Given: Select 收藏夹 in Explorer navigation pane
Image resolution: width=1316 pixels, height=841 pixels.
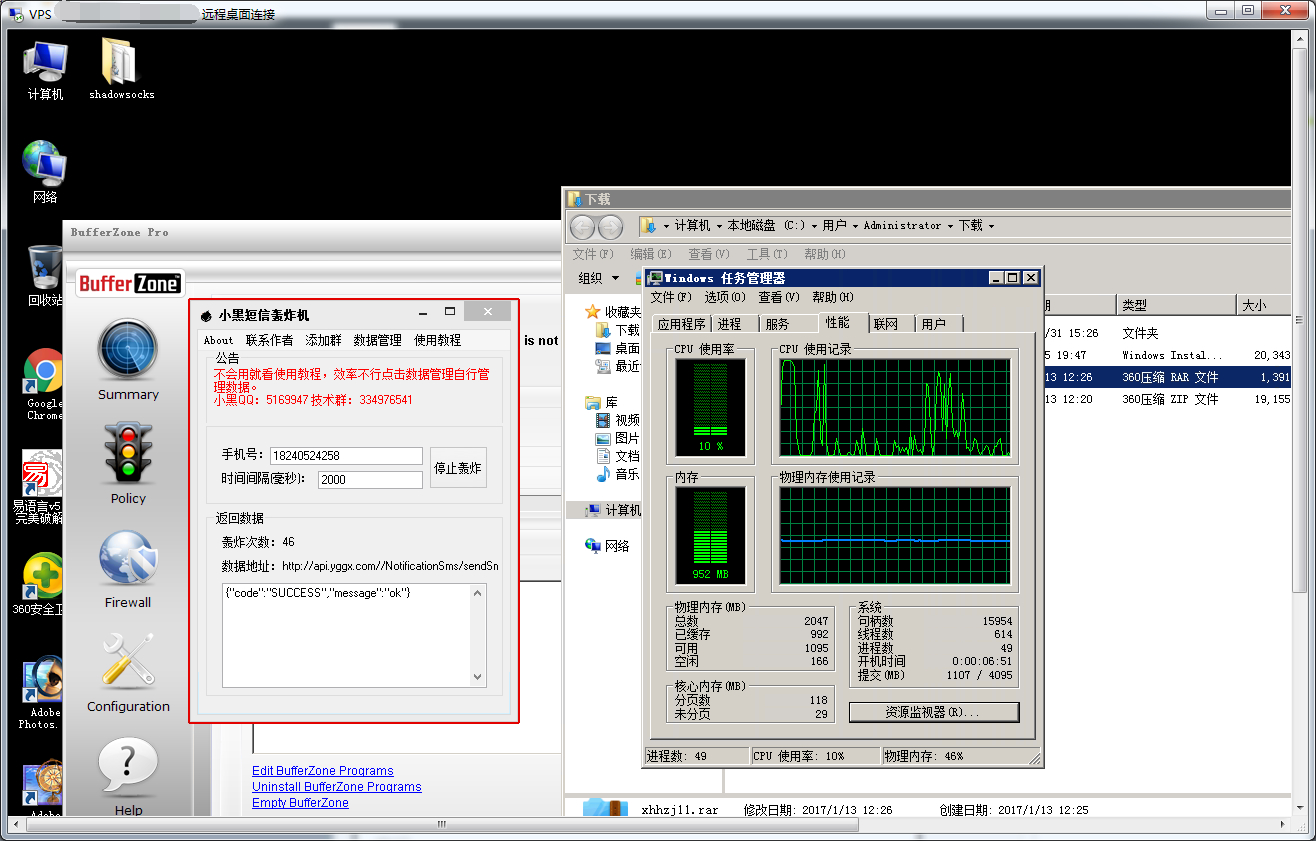Looking at the screenshot, I should (613, 312).
